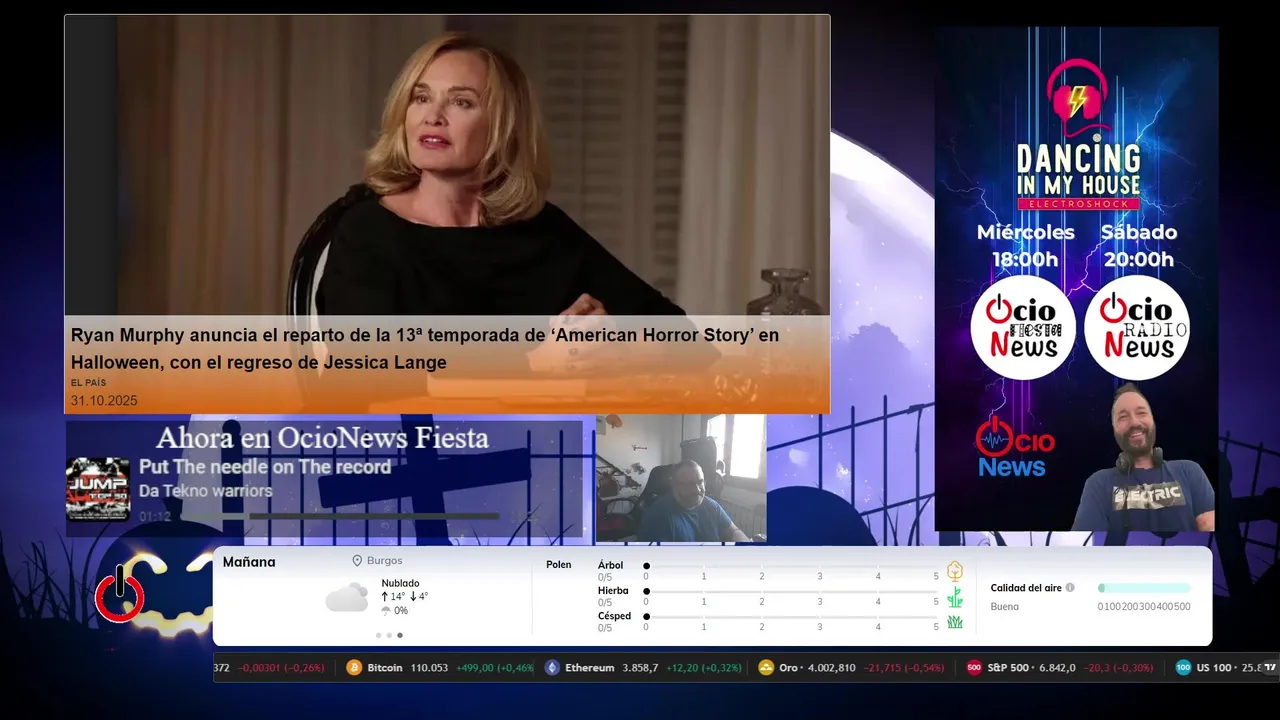Click the Calidad del aire label
This screenshot has width=1280, height=720.
[x=1026, y=588]
